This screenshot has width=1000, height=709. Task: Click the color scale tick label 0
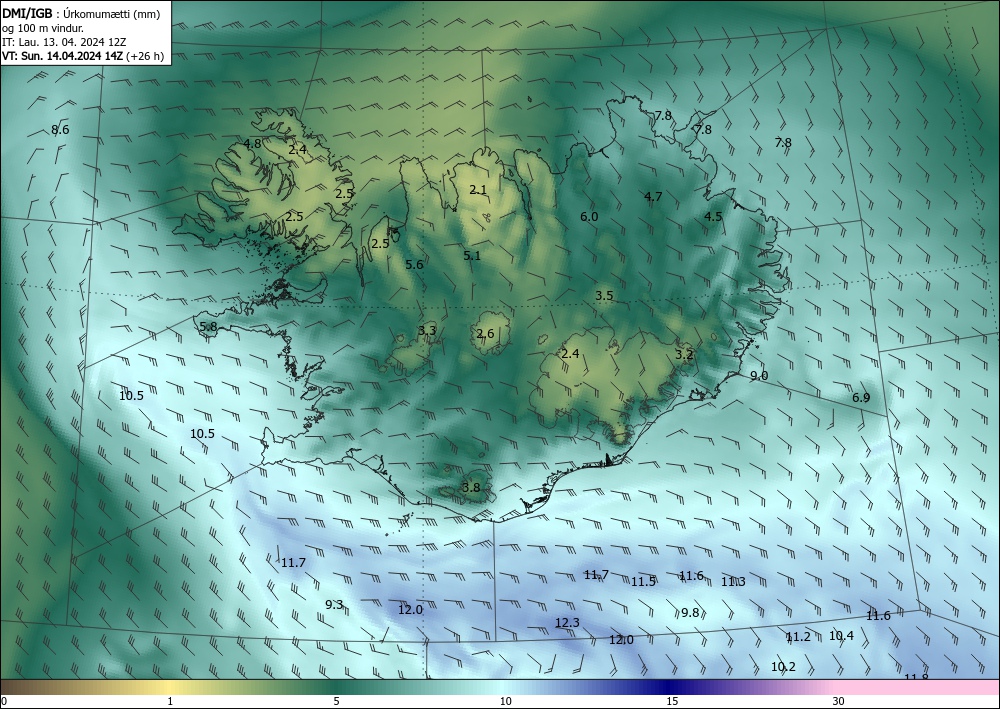coord(4,702)
